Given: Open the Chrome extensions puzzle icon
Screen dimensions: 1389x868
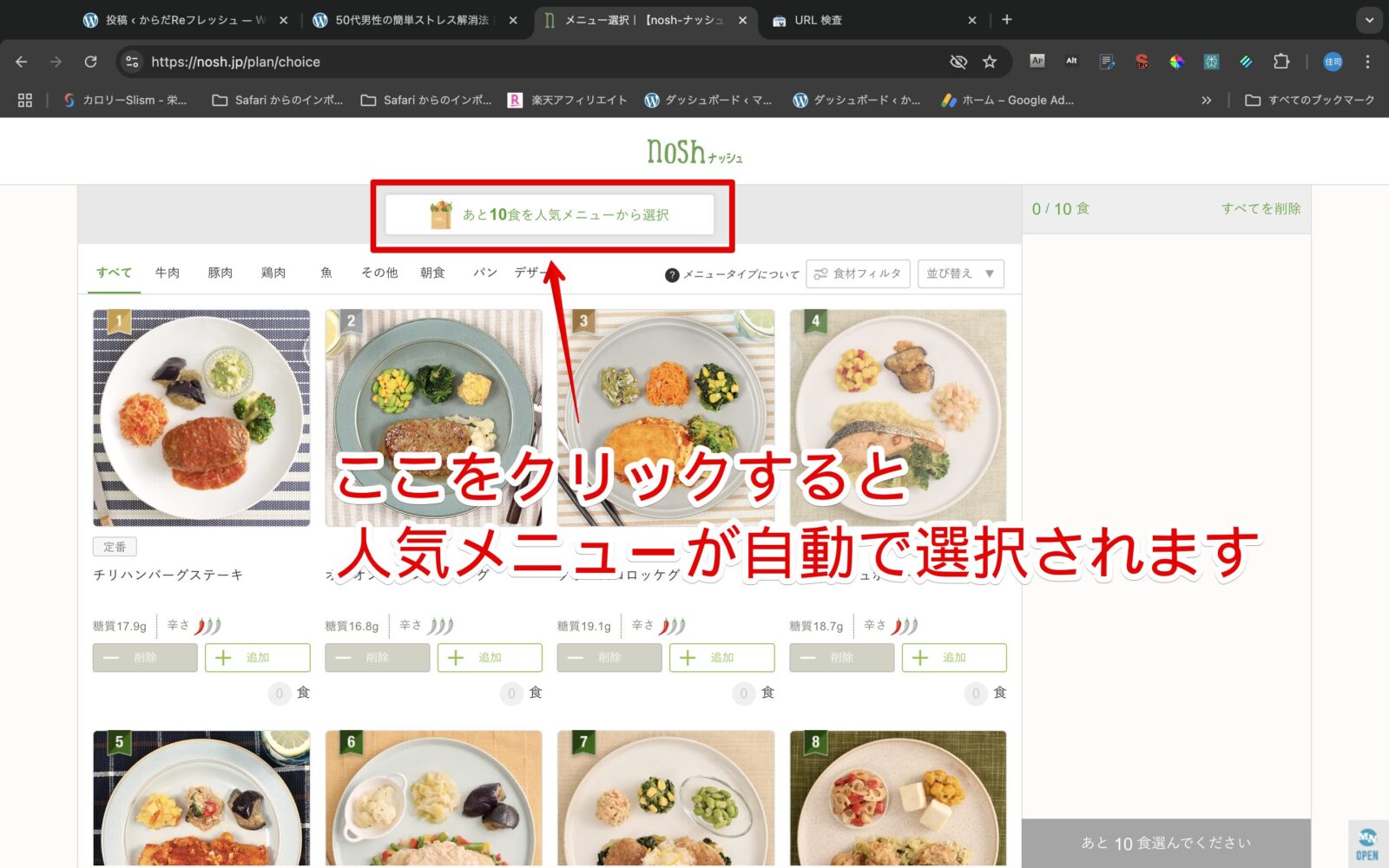Looking at the screenshot, I should click(x=1280, y=62).
